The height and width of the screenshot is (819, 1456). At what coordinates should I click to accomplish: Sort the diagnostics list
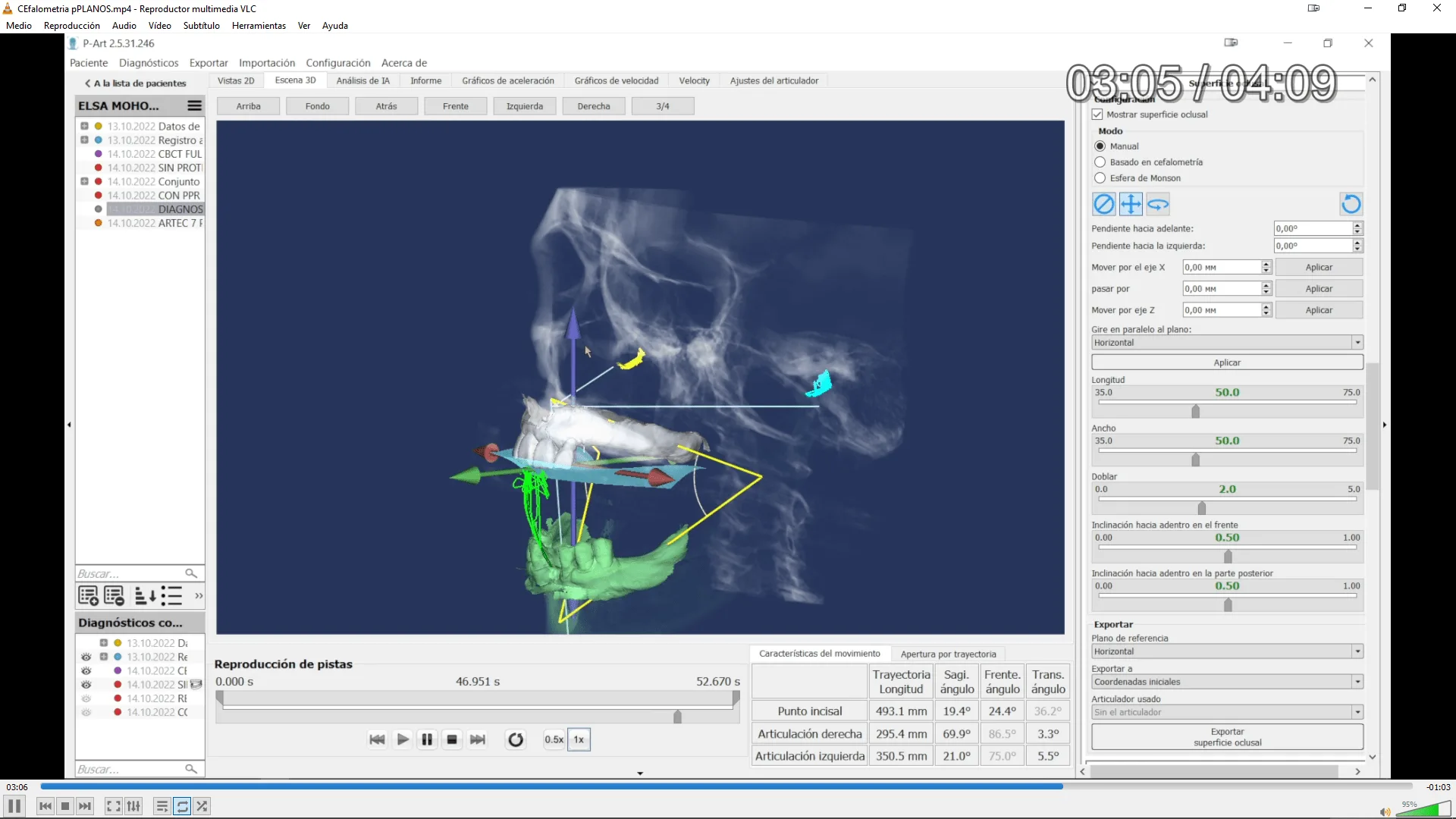point(145,596)
